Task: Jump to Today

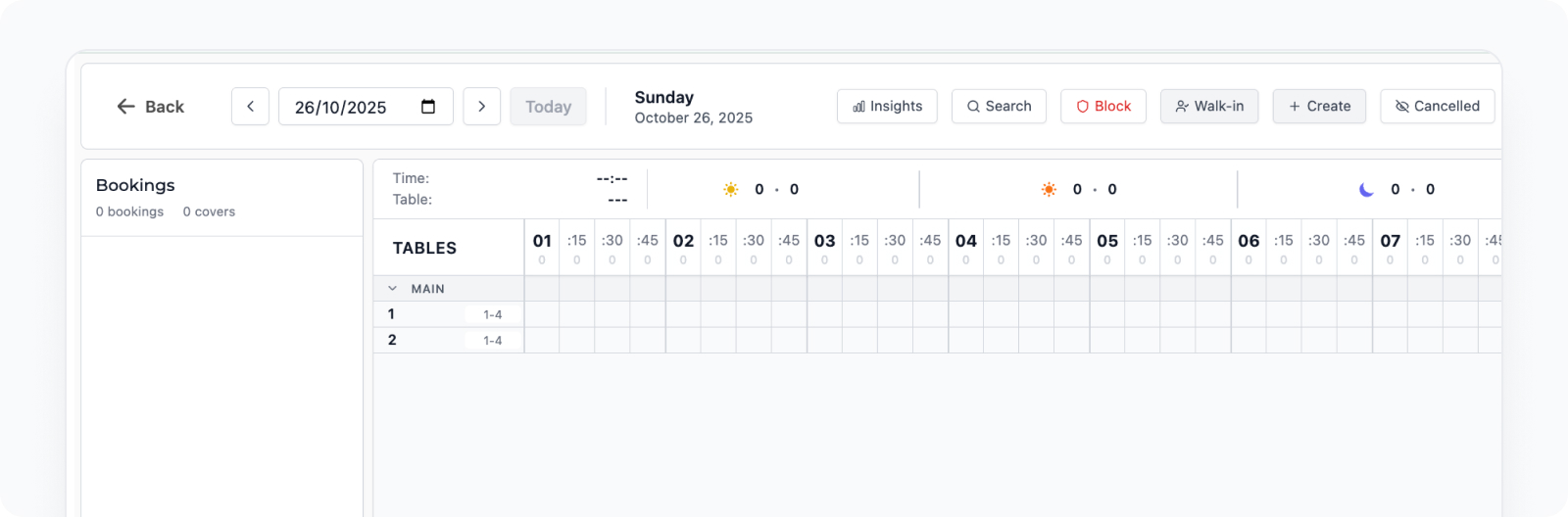Action: point(548,107)
